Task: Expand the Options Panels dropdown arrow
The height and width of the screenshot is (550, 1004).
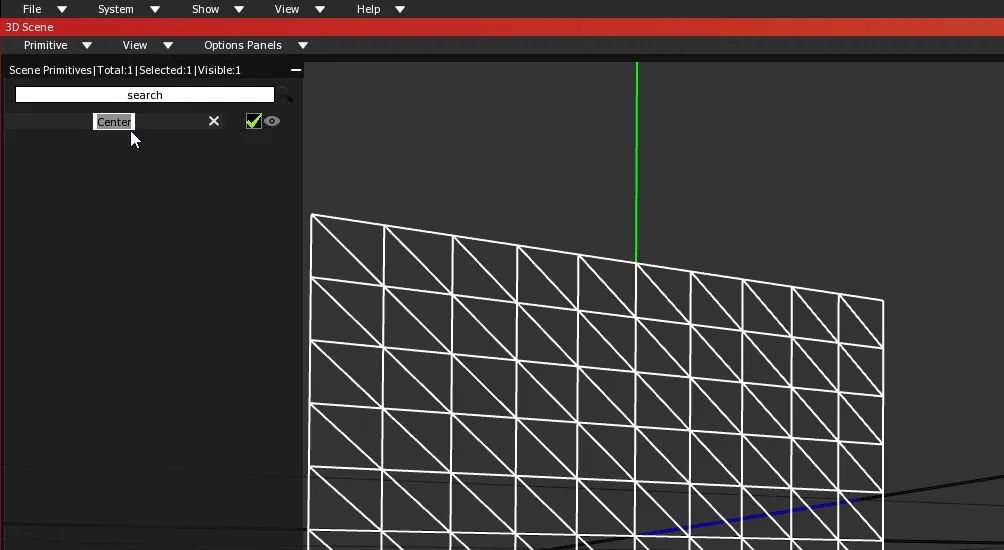Action: [x=303, y=45]
